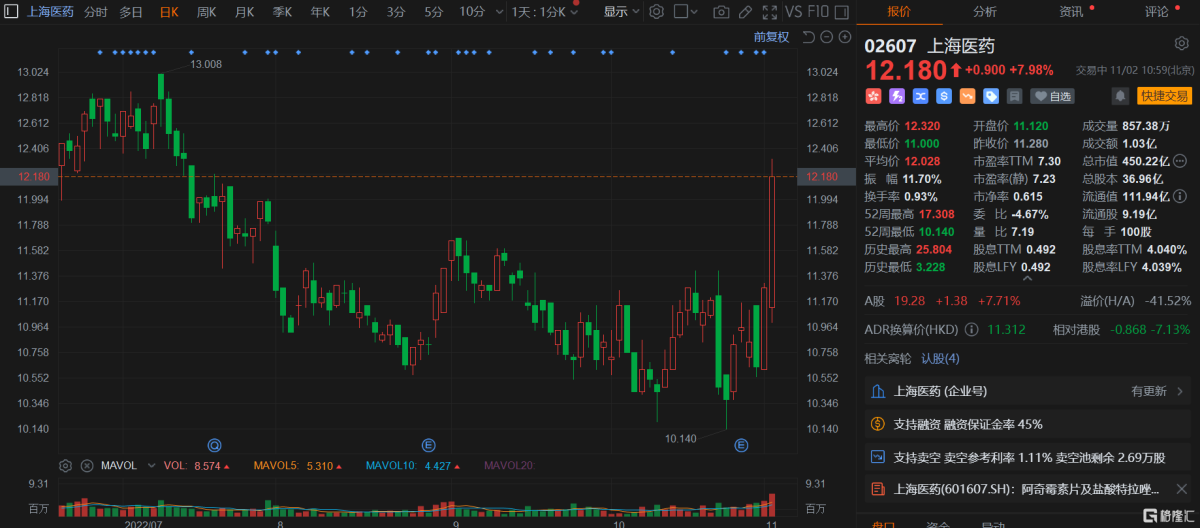Open chart settings gear in top toolbar
The image size is (1200, 528).
(x=656, y=12)
